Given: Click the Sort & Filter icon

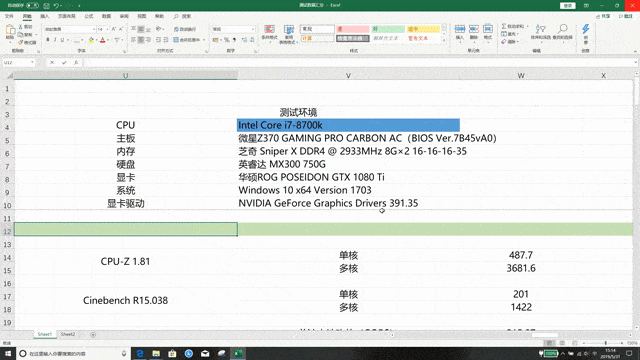Looking at the screenshot, I should [x=540, y=29].
